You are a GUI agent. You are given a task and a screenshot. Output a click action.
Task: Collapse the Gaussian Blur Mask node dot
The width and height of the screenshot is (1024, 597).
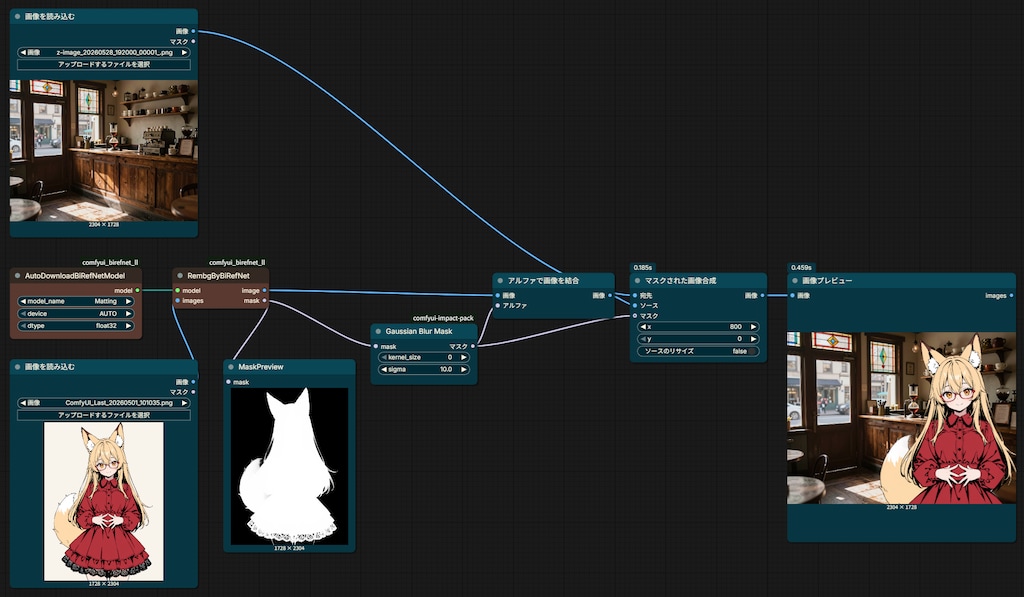[378, 331]
